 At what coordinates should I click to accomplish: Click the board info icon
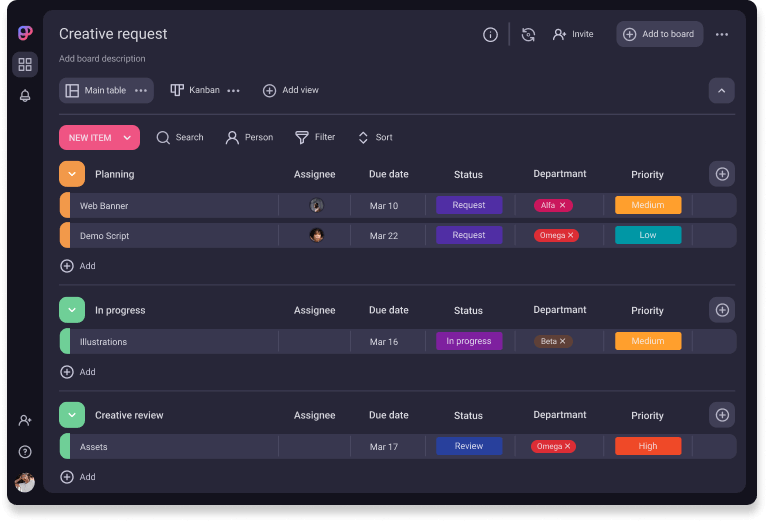click(x=490, y=34)
